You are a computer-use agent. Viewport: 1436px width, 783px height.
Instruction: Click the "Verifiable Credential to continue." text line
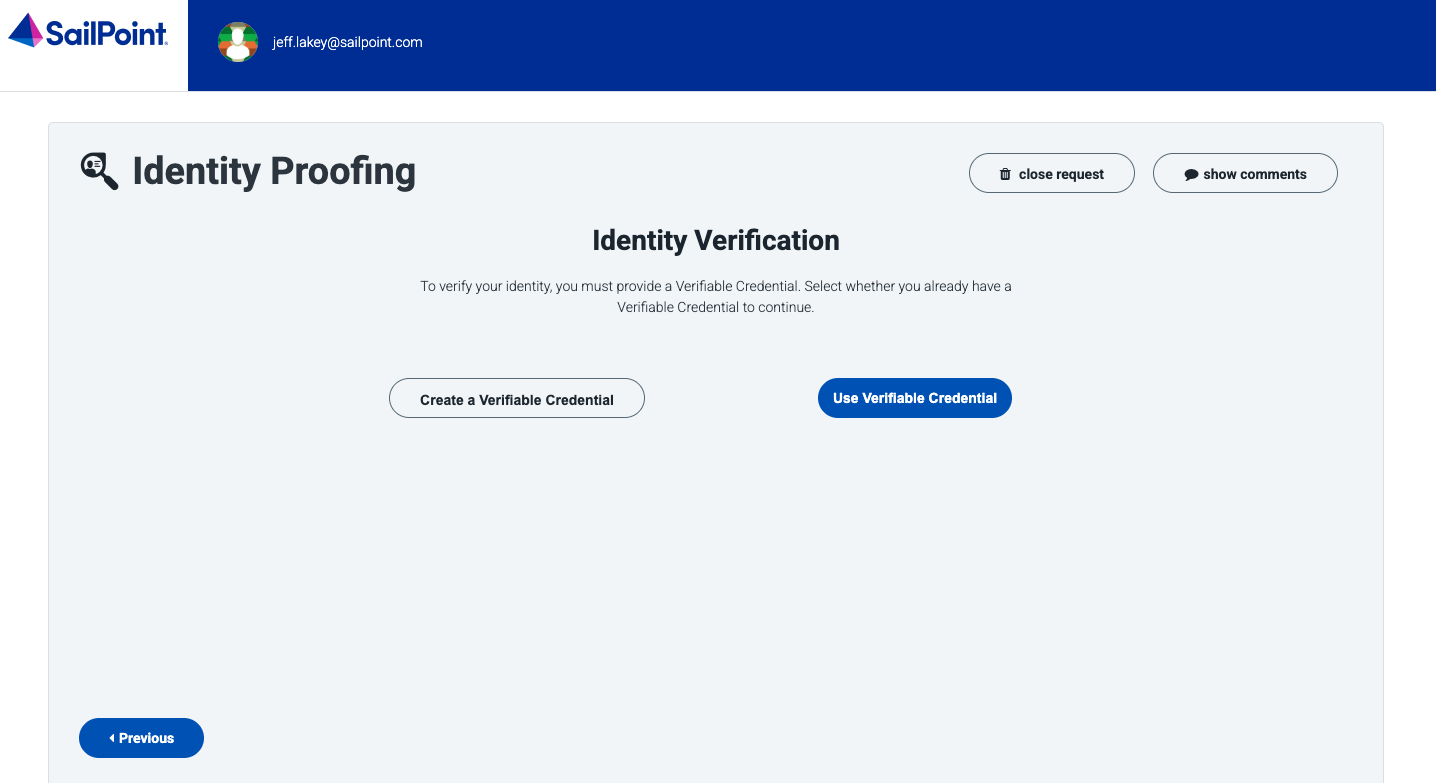point(715,307)
